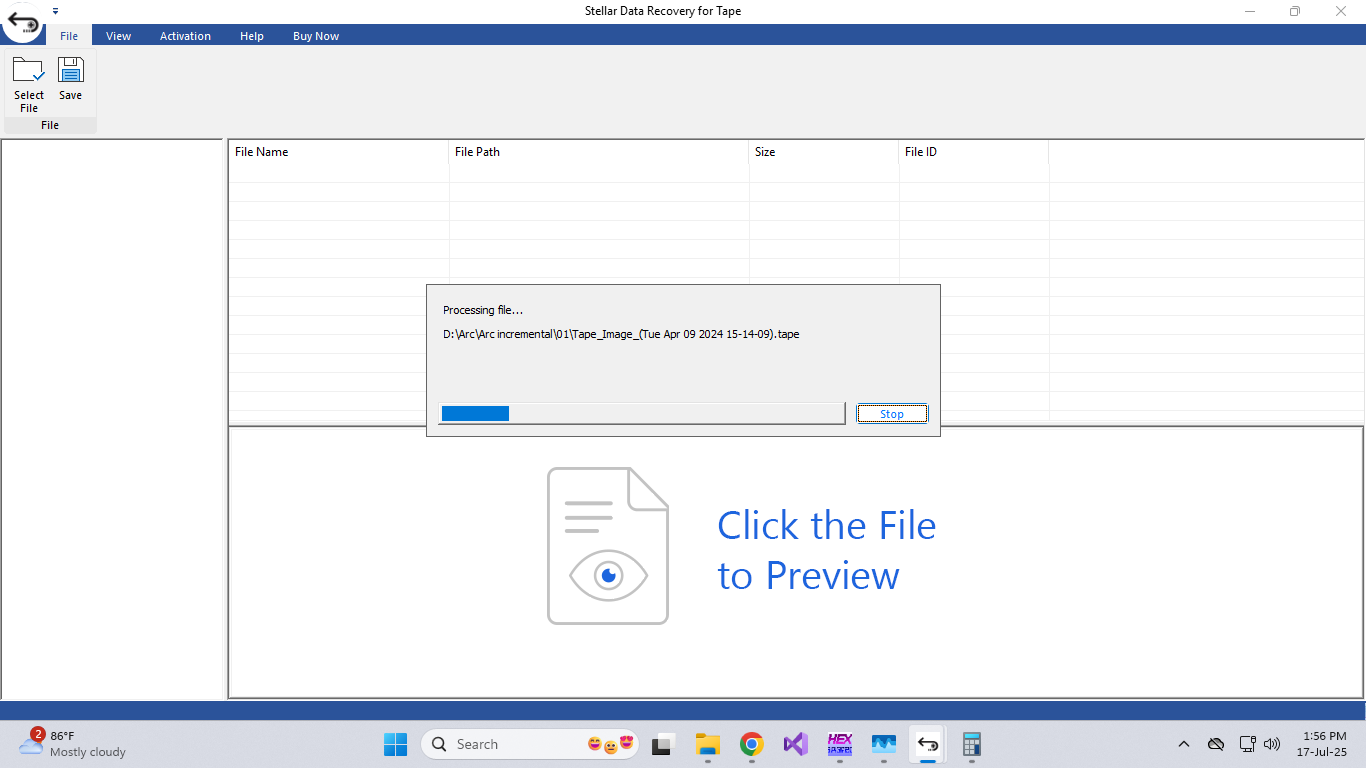Click the Buy Now tab
The height and width of the screenshot is (768, 1366).
coord(316,36)
